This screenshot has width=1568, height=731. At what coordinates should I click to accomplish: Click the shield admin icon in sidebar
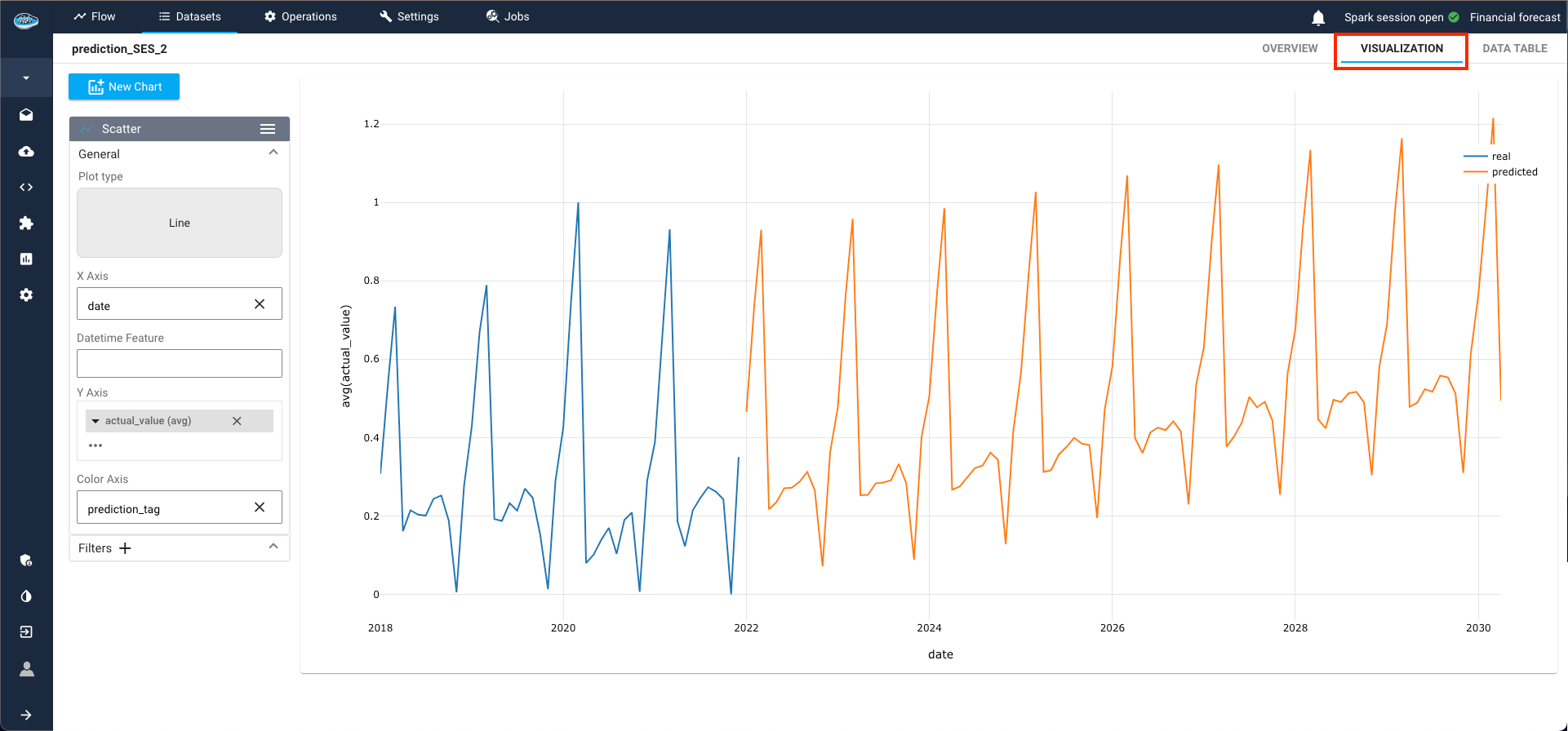tap(26, 560)
